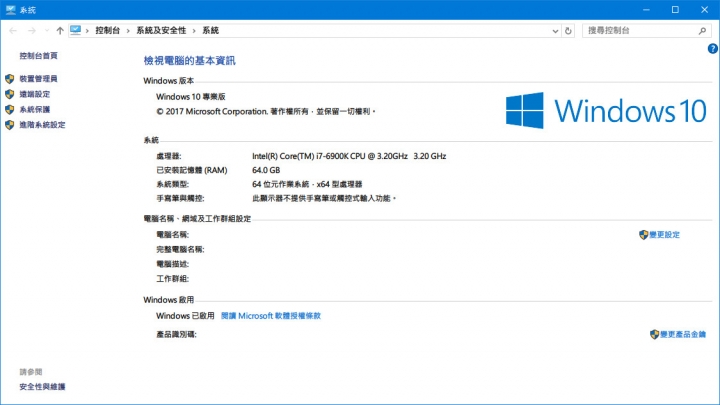Select the 'Windows 10 專業版' edition text

191,97
